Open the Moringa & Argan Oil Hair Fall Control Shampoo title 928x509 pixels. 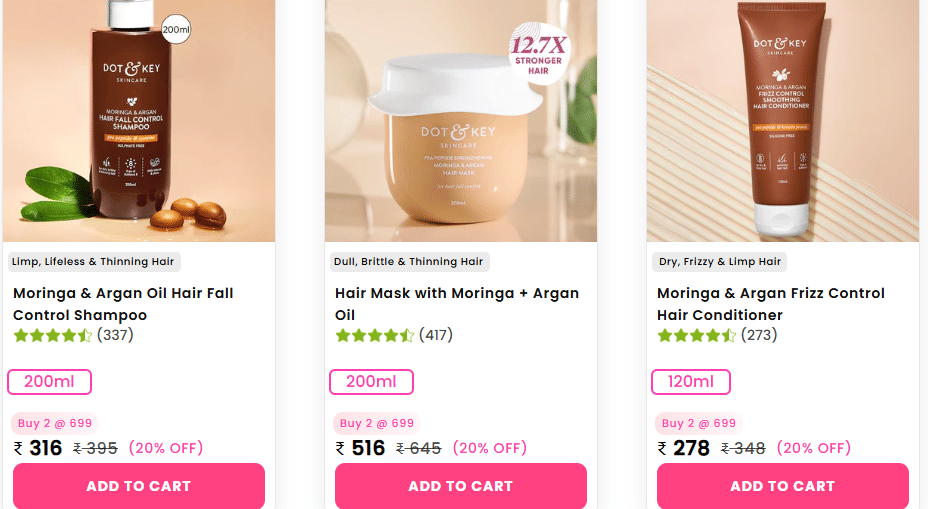tap(123, 304)
